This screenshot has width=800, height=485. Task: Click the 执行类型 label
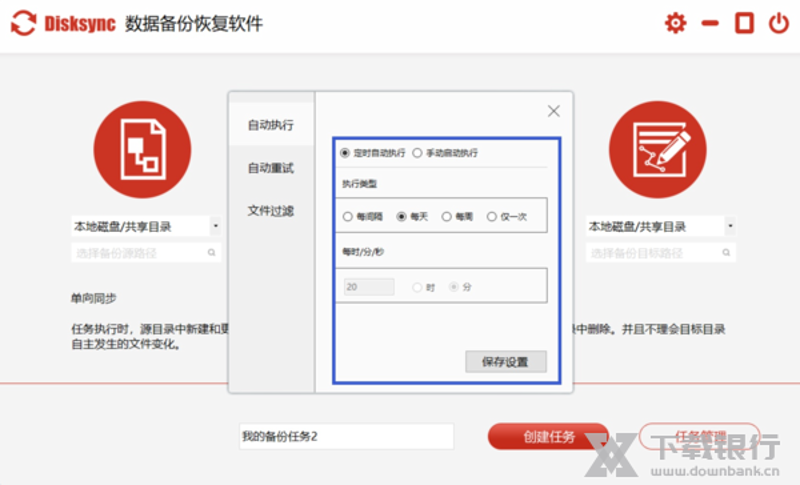click(359, 184)
